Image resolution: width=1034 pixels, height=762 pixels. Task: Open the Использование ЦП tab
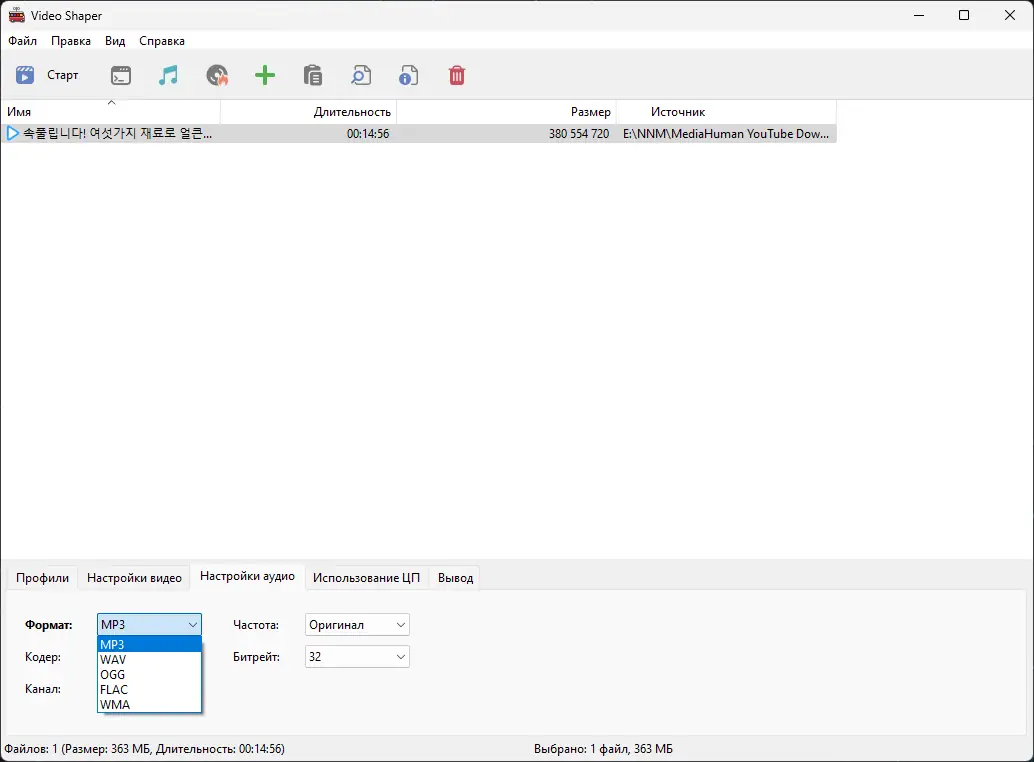coord(366,578)
